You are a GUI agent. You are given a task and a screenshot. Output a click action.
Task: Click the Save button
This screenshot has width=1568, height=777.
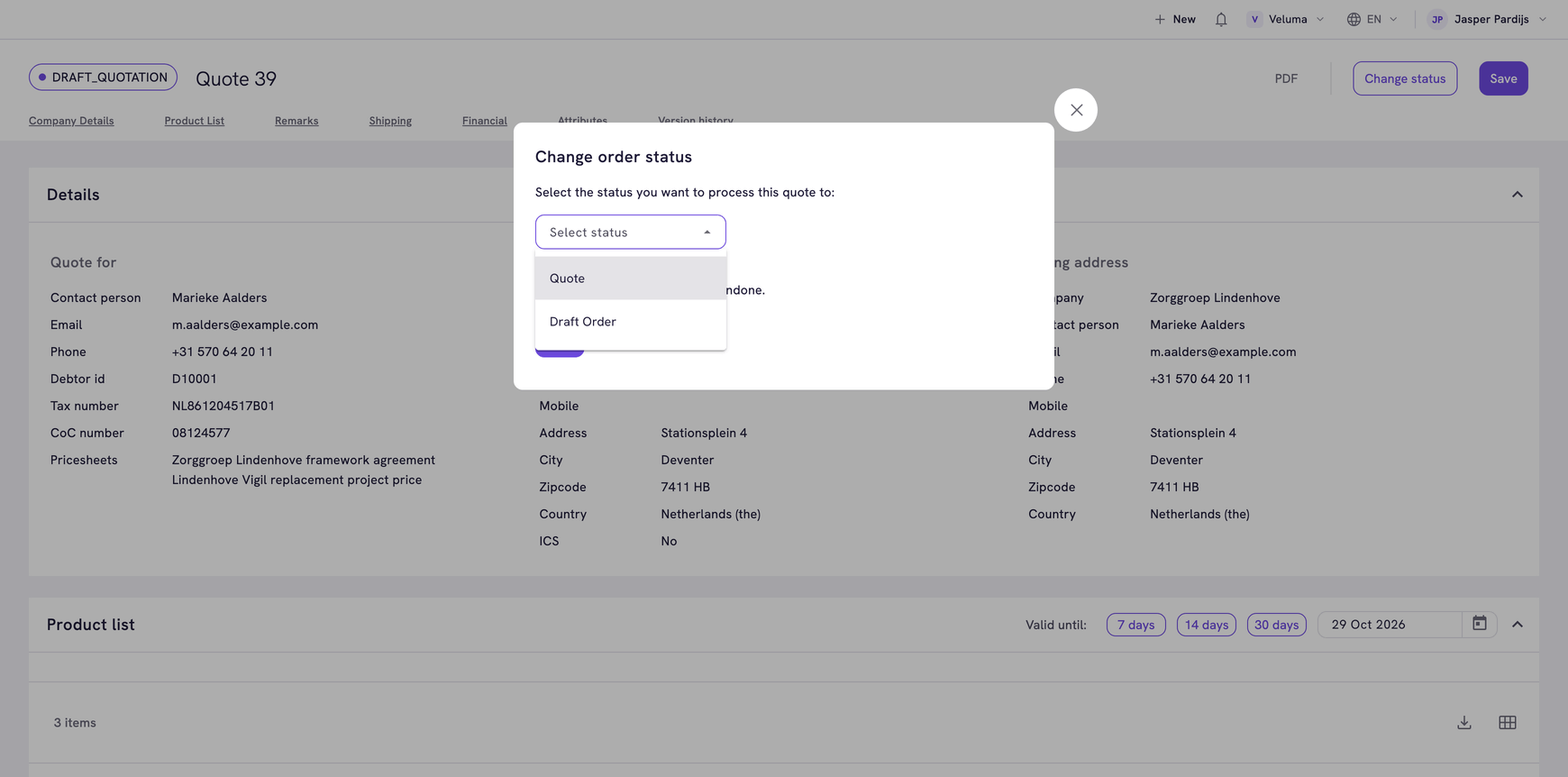tap(1503, 78)
